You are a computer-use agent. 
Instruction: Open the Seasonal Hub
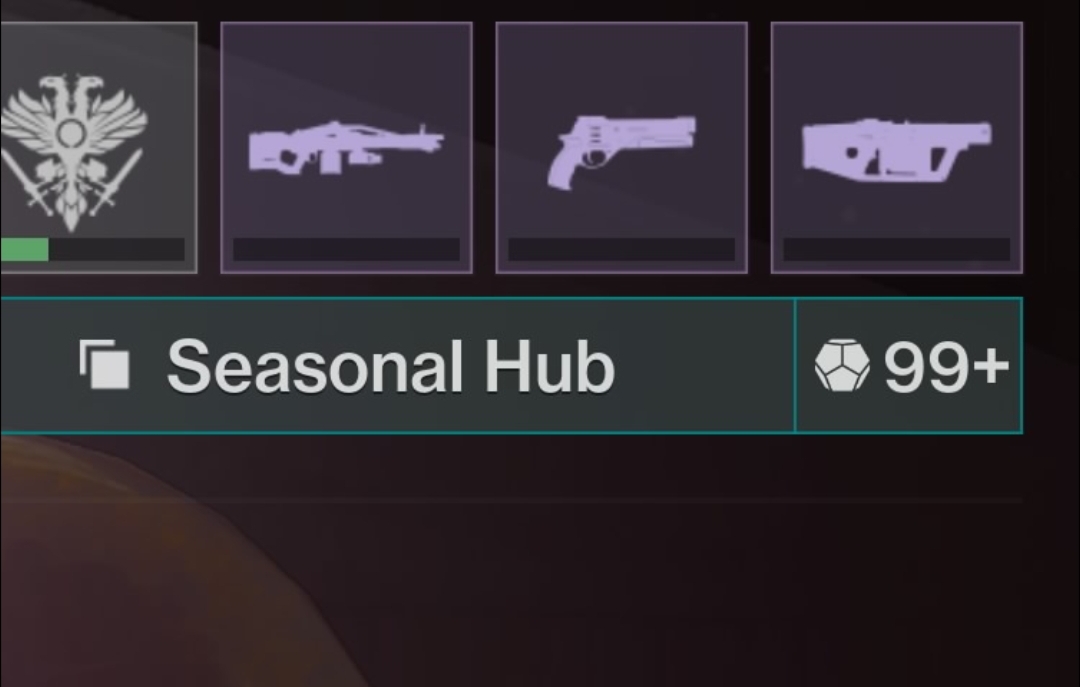pos(397,365)
